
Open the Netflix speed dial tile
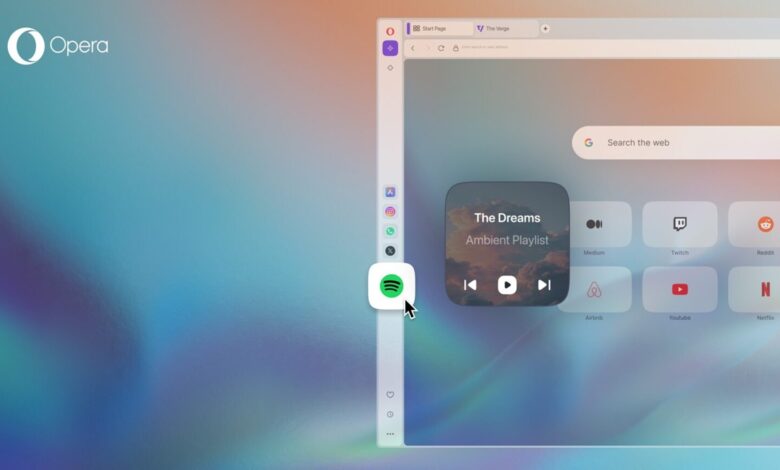[x=755, y=289]
